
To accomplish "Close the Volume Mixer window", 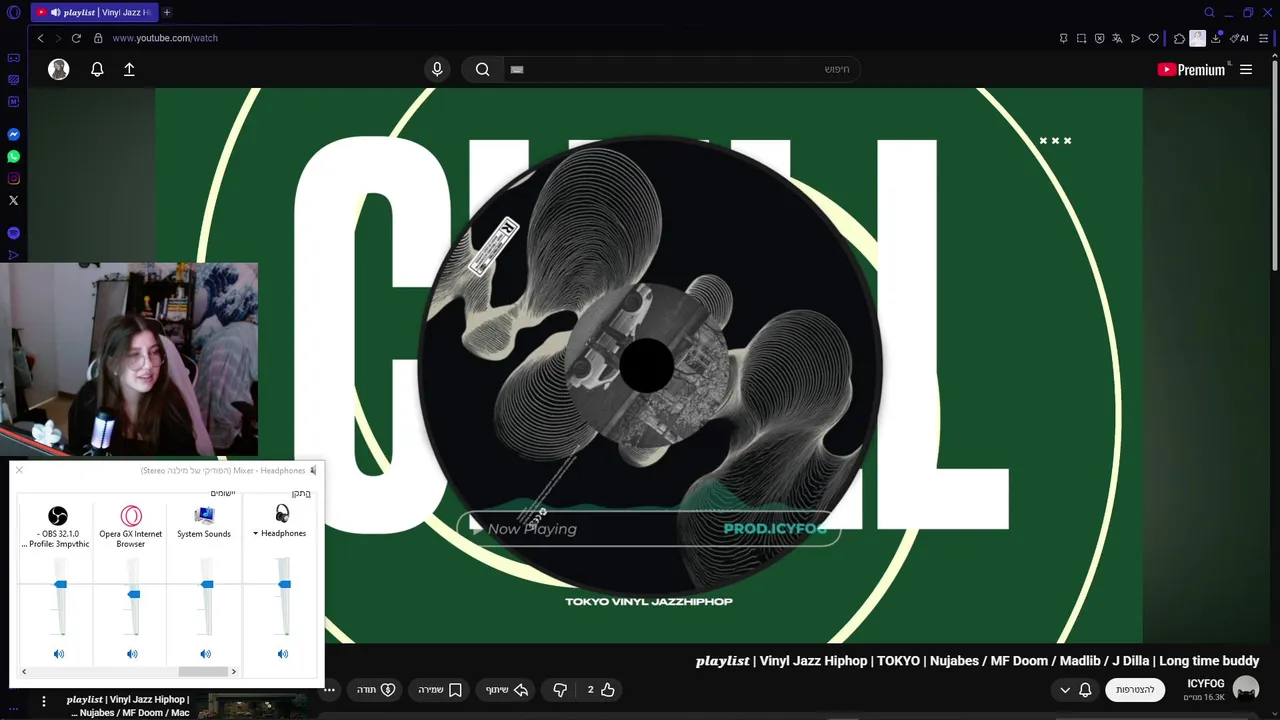I will [19, 470].
